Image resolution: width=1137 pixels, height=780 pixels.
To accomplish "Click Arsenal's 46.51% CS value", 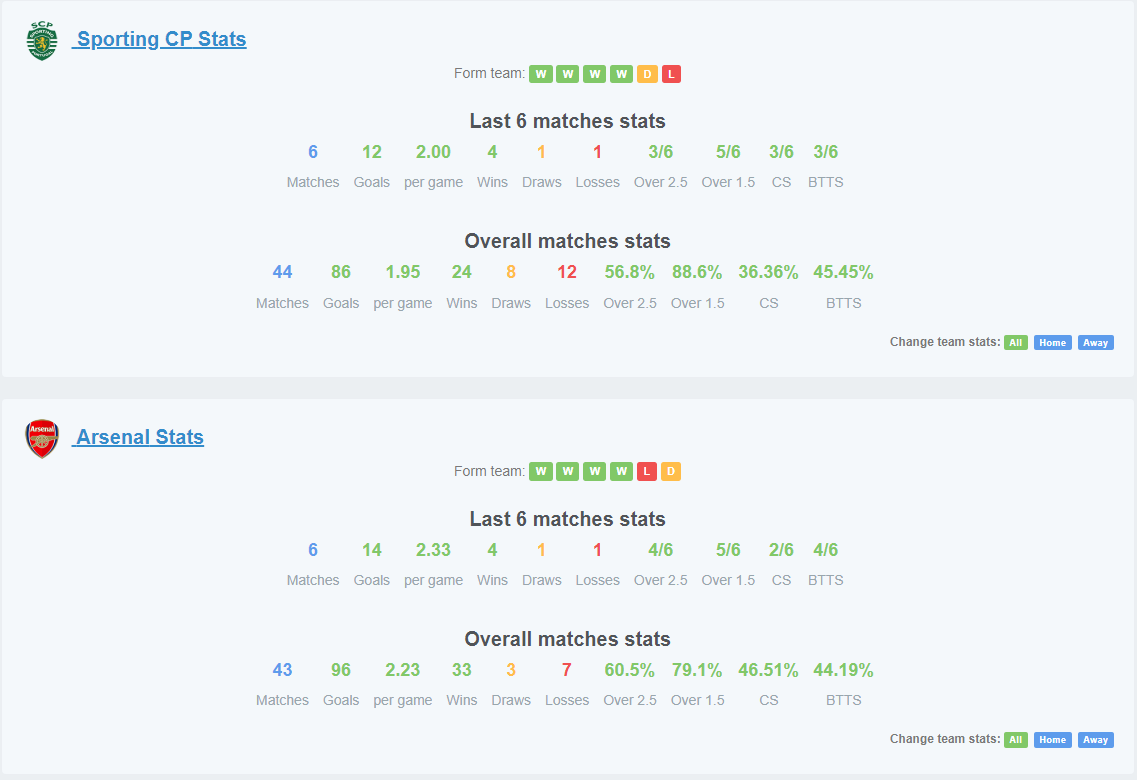I will pyautogui.click(x=768, y=670).
